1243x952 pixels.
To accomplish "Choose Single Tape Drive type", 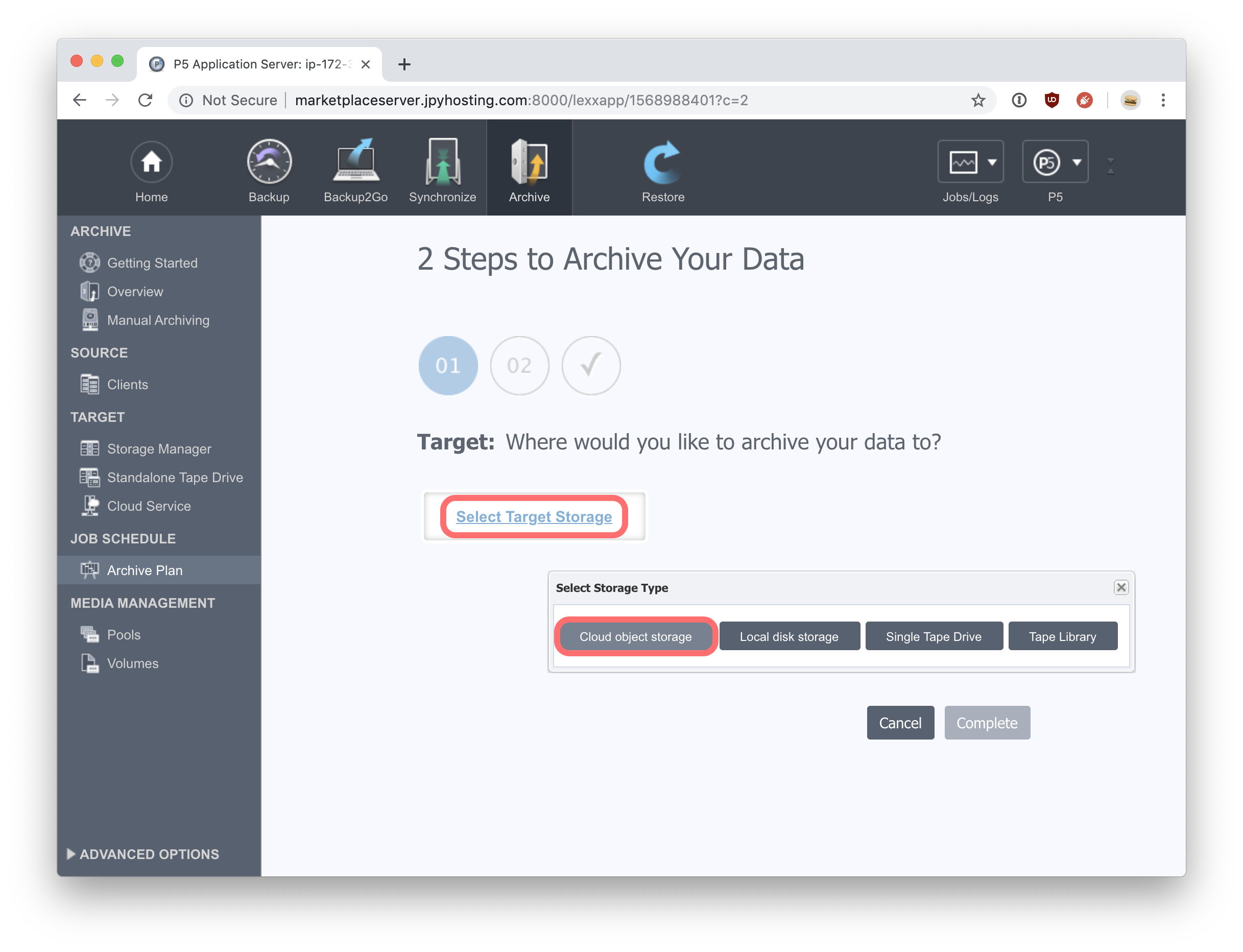I will [x=933, y=636].
